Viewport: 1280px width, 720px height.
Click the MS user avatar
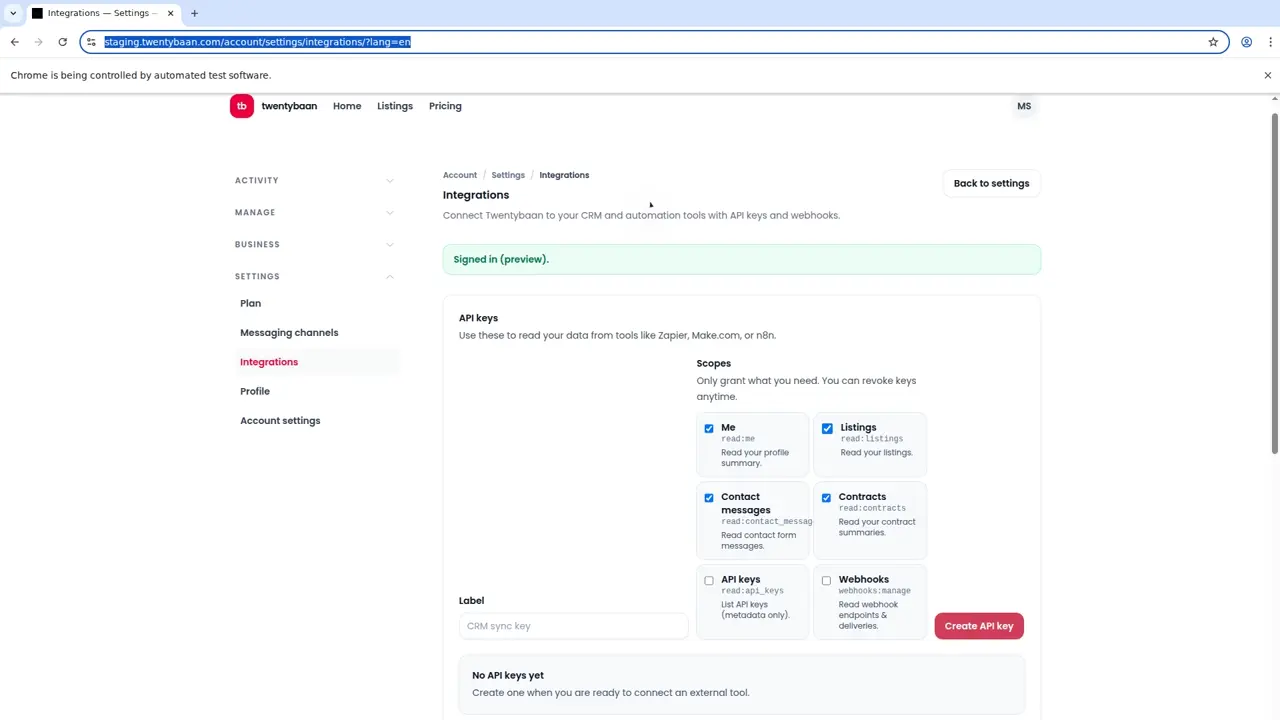pos(1024,106)
